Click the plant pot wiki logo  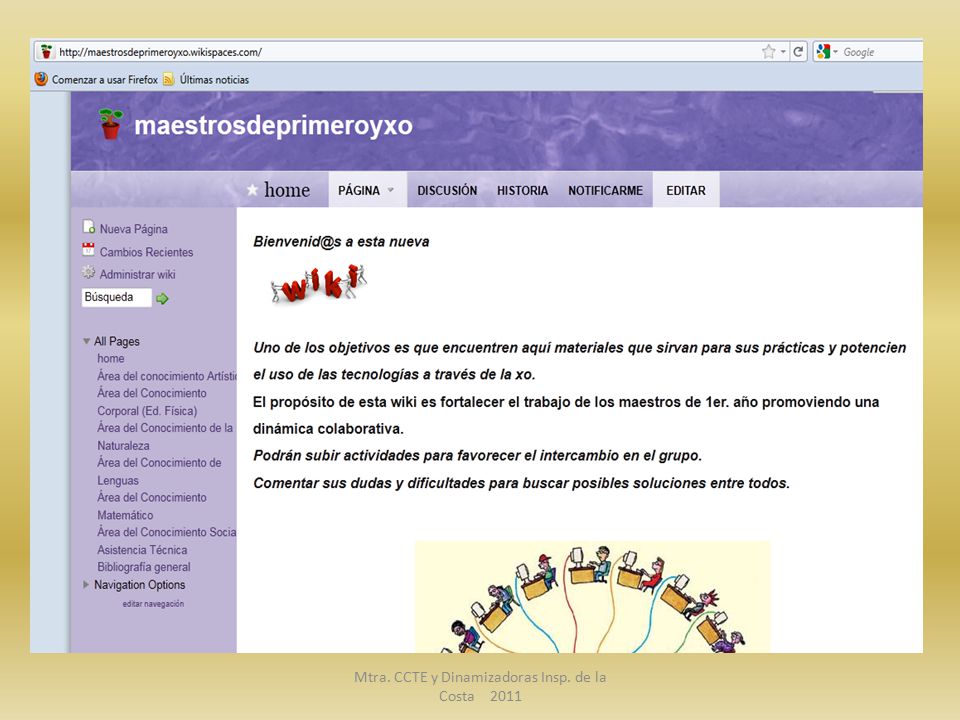click(111, 124)
